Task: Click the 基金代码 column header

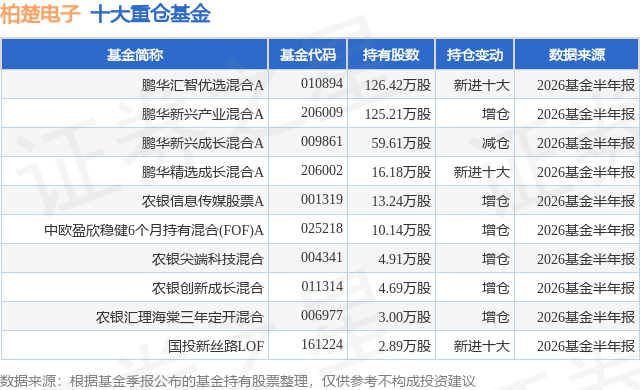Action: [x=307, y=54]
